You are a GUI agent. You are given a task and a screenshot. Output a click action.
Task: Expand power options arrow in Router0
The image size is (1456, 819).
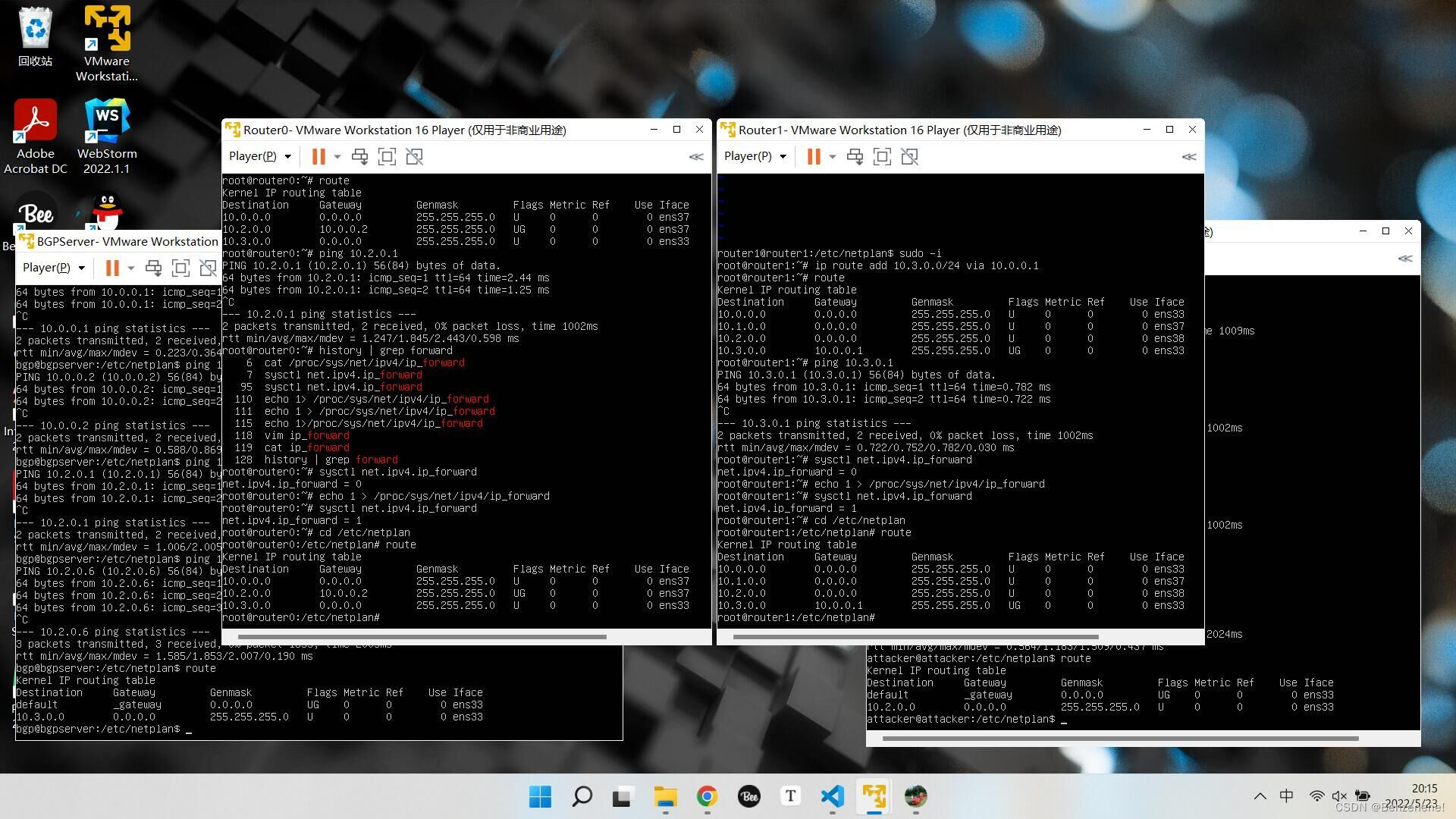[337, 157]
